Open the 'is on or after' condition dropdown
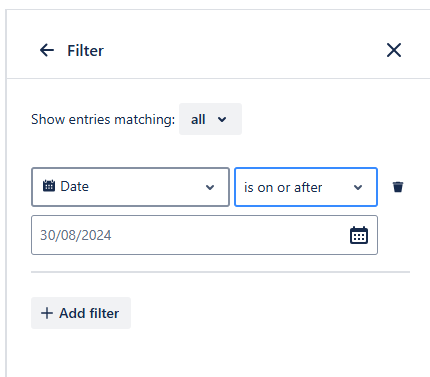 (x=306, y=187)
